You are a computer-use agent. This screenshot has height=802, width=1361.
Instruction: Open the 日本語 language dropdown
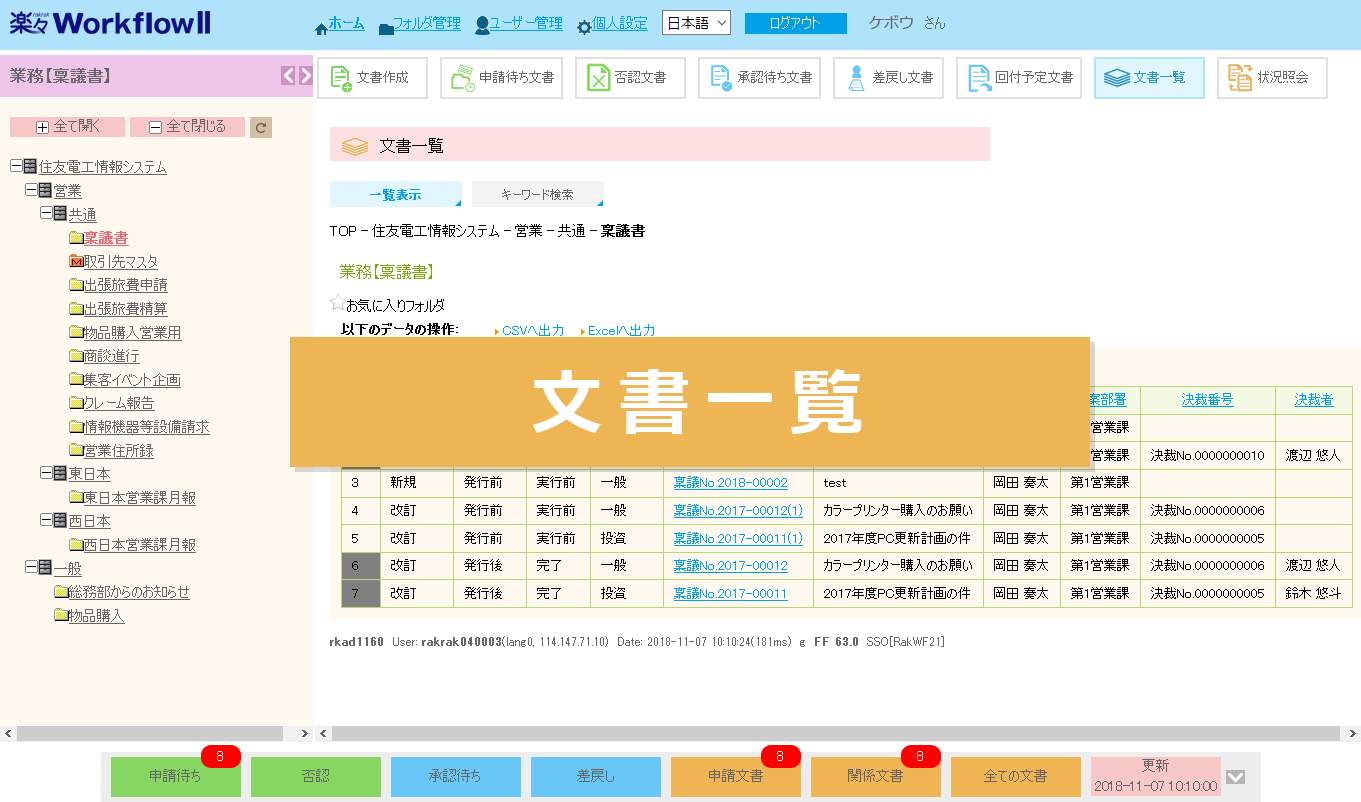pyautogui.click(x=696, y=23)
